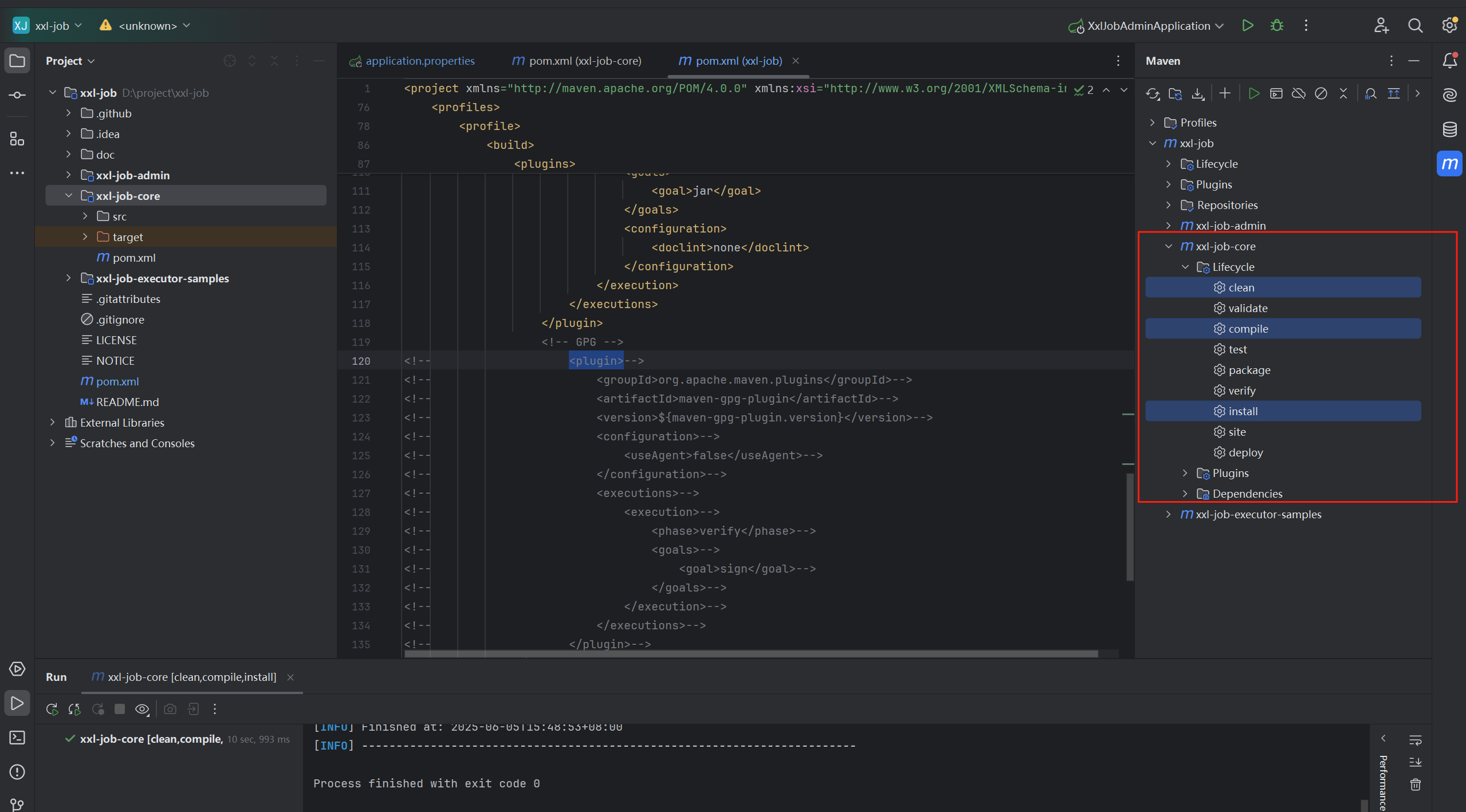Open the <unknown> VCS branch dropdown
Screen dimensions: 1466x812
[x=146, y=26]
